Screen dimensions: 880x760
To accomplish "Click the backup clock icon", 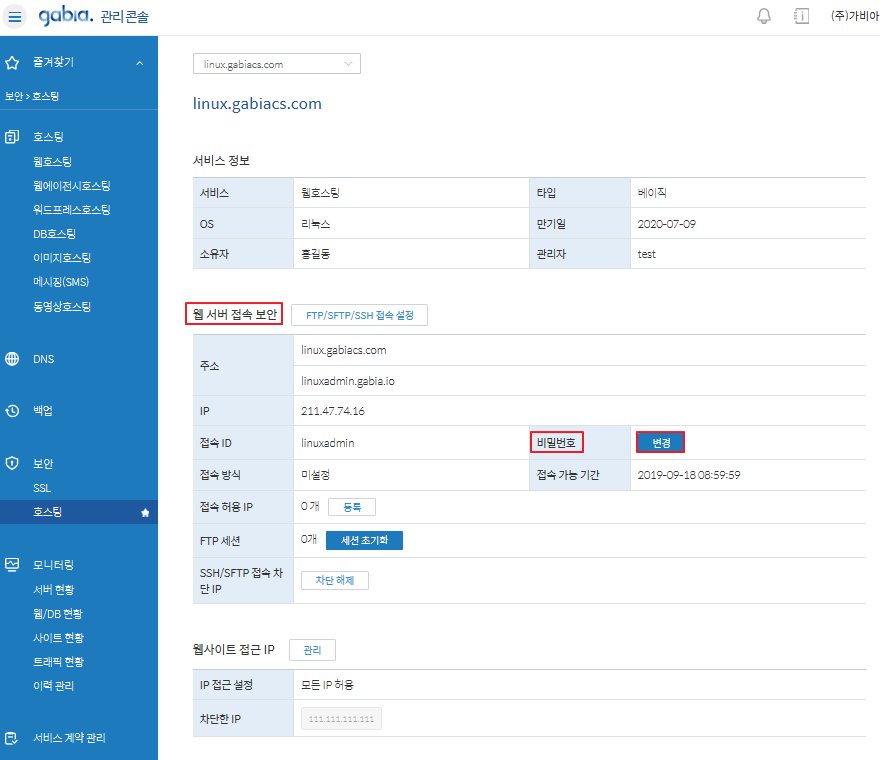I will pyautogui.click(x=12, y=411).
